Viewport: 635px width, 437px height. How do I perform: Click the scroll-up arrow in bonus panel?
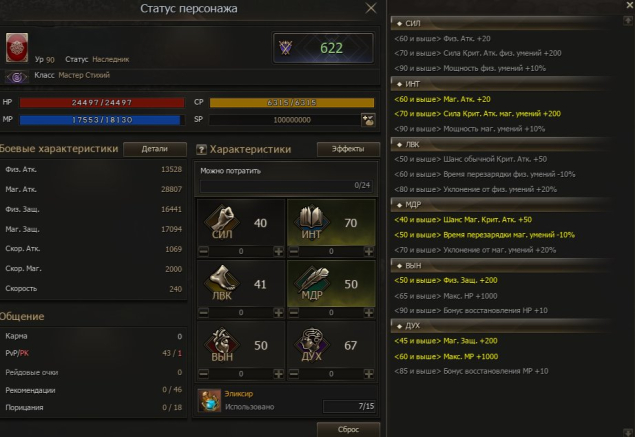628,20
